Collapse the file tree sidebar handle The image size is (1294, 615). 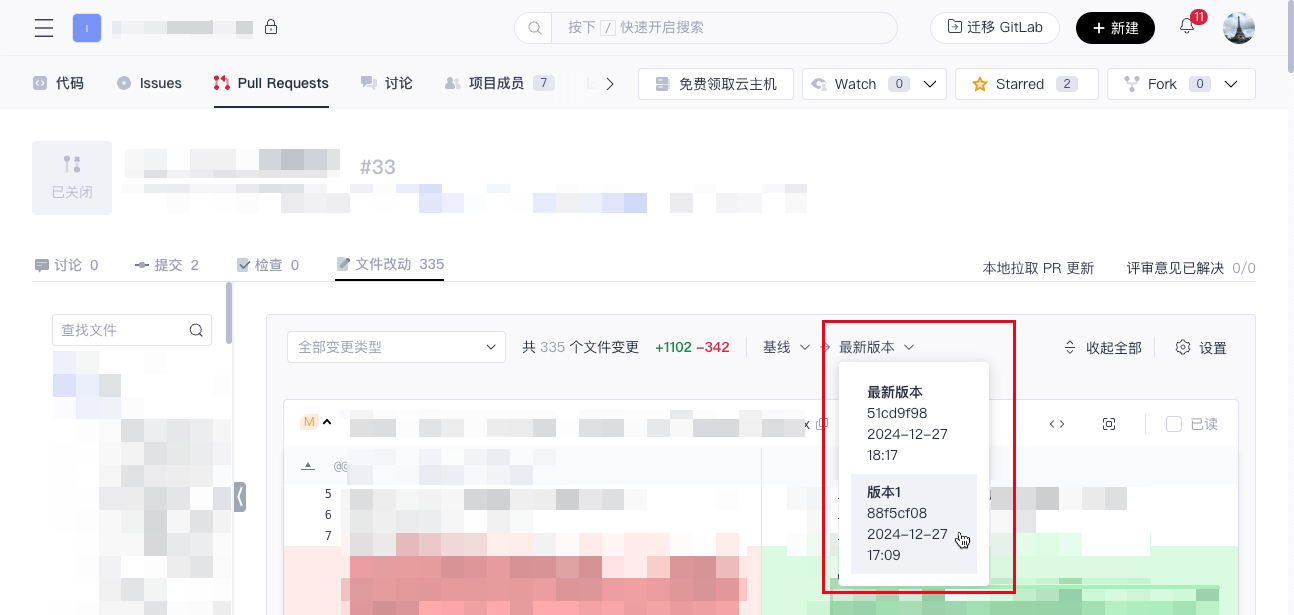pyautogui.click(x=240, y=496)
